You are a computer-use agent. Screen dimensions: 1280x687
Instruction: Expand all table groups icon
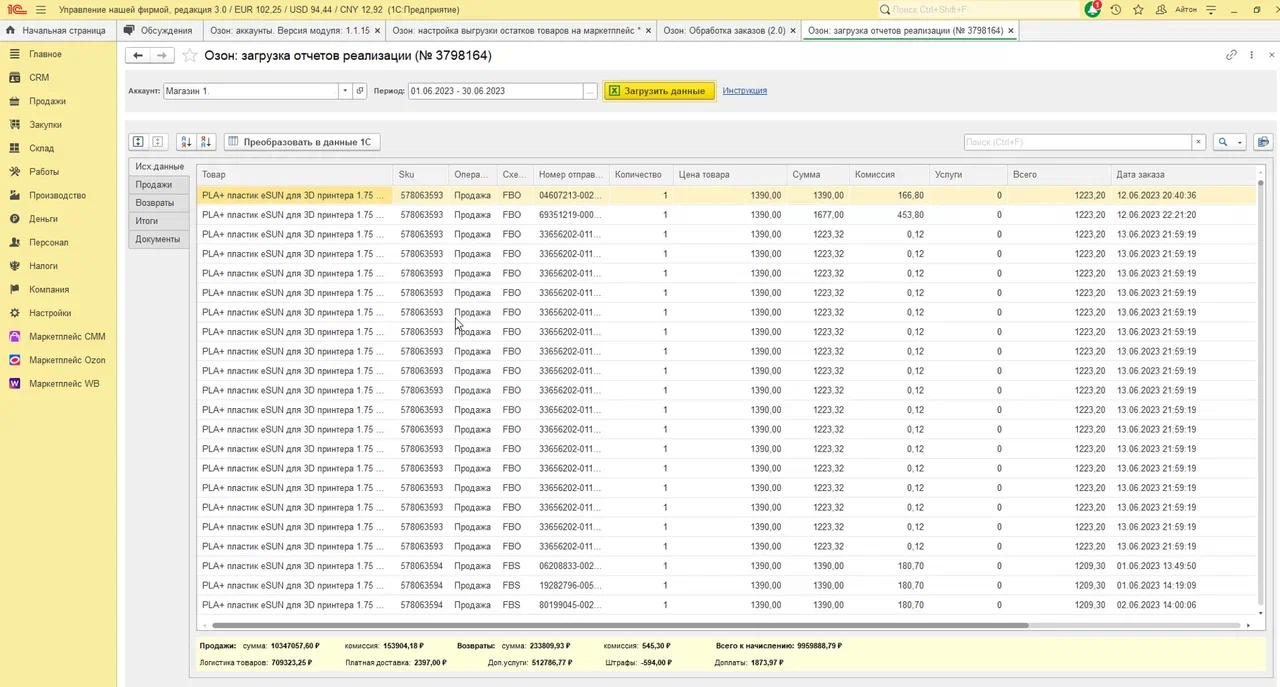139,142
